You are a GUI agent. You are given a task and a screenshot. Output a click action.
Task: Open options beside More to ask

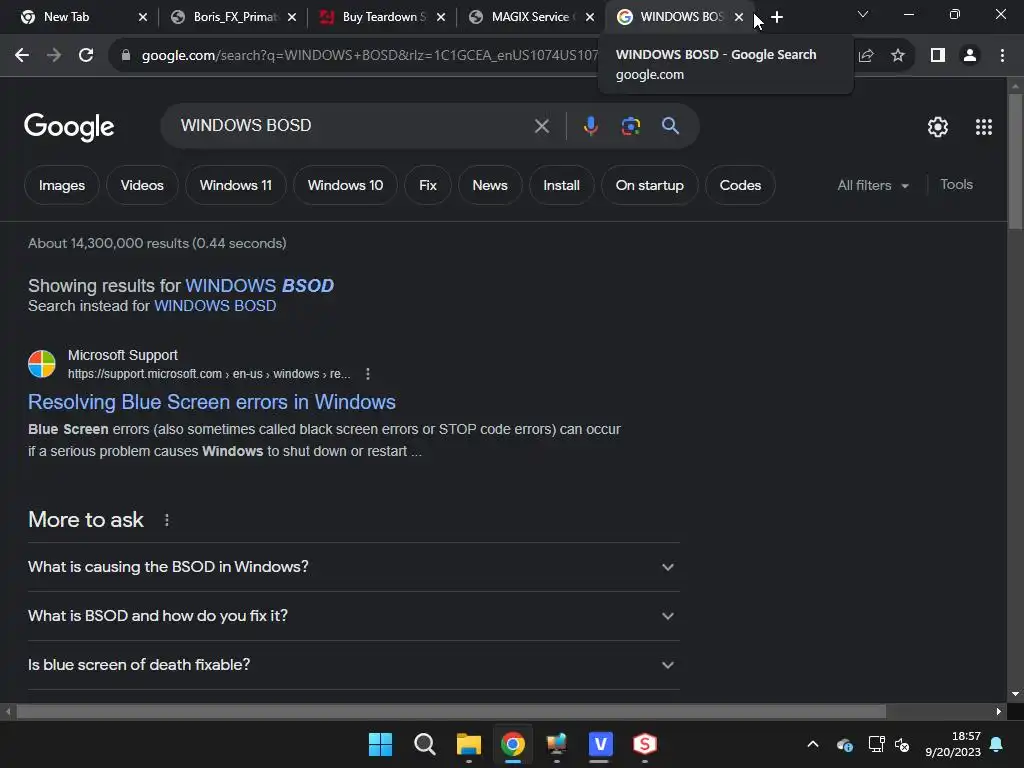coord(167,520)
